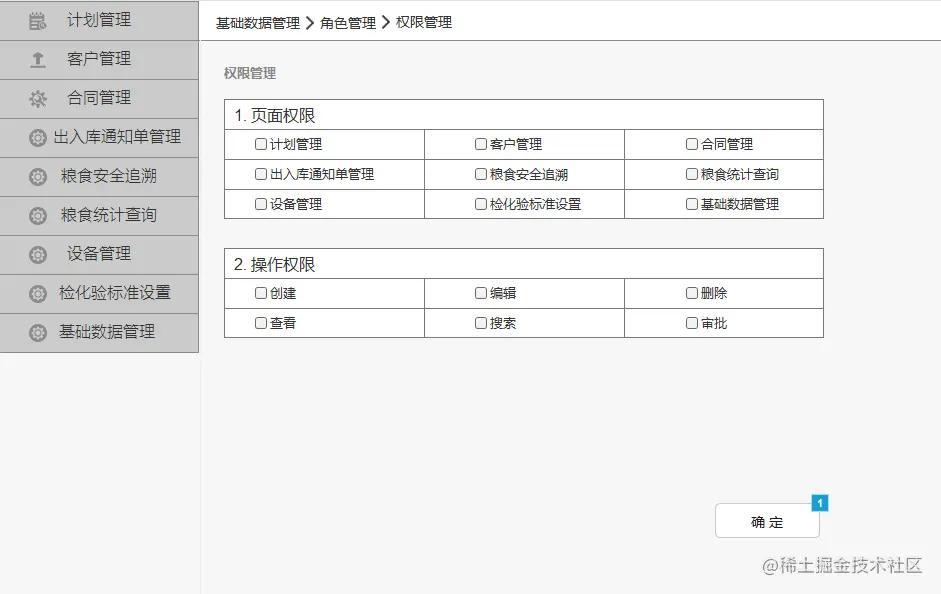This screenshot has width=941, height=594.
Task: Click the round icon beside 设备管理
Action: click(x=38, y=255)
